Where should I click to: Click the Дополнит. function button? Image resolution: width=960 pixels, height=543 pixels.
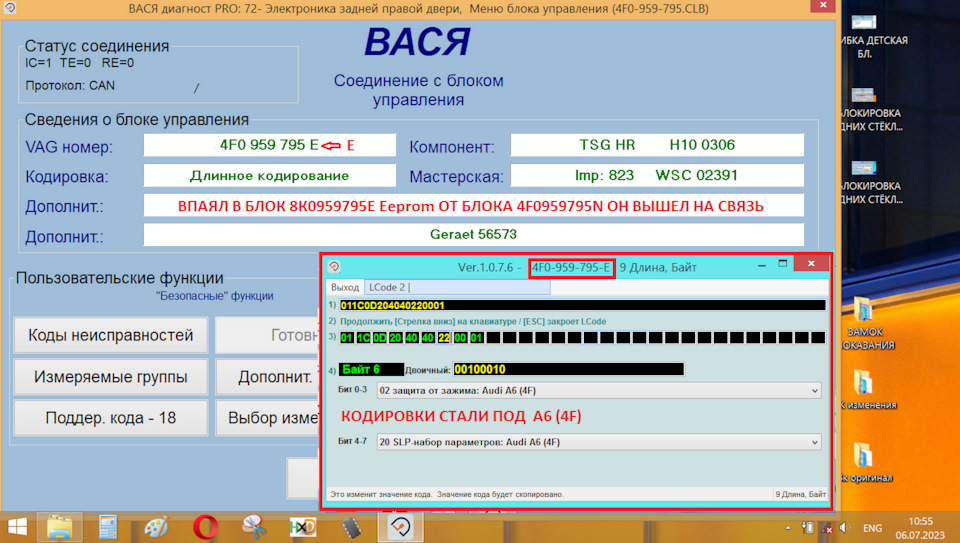[268, 376]
